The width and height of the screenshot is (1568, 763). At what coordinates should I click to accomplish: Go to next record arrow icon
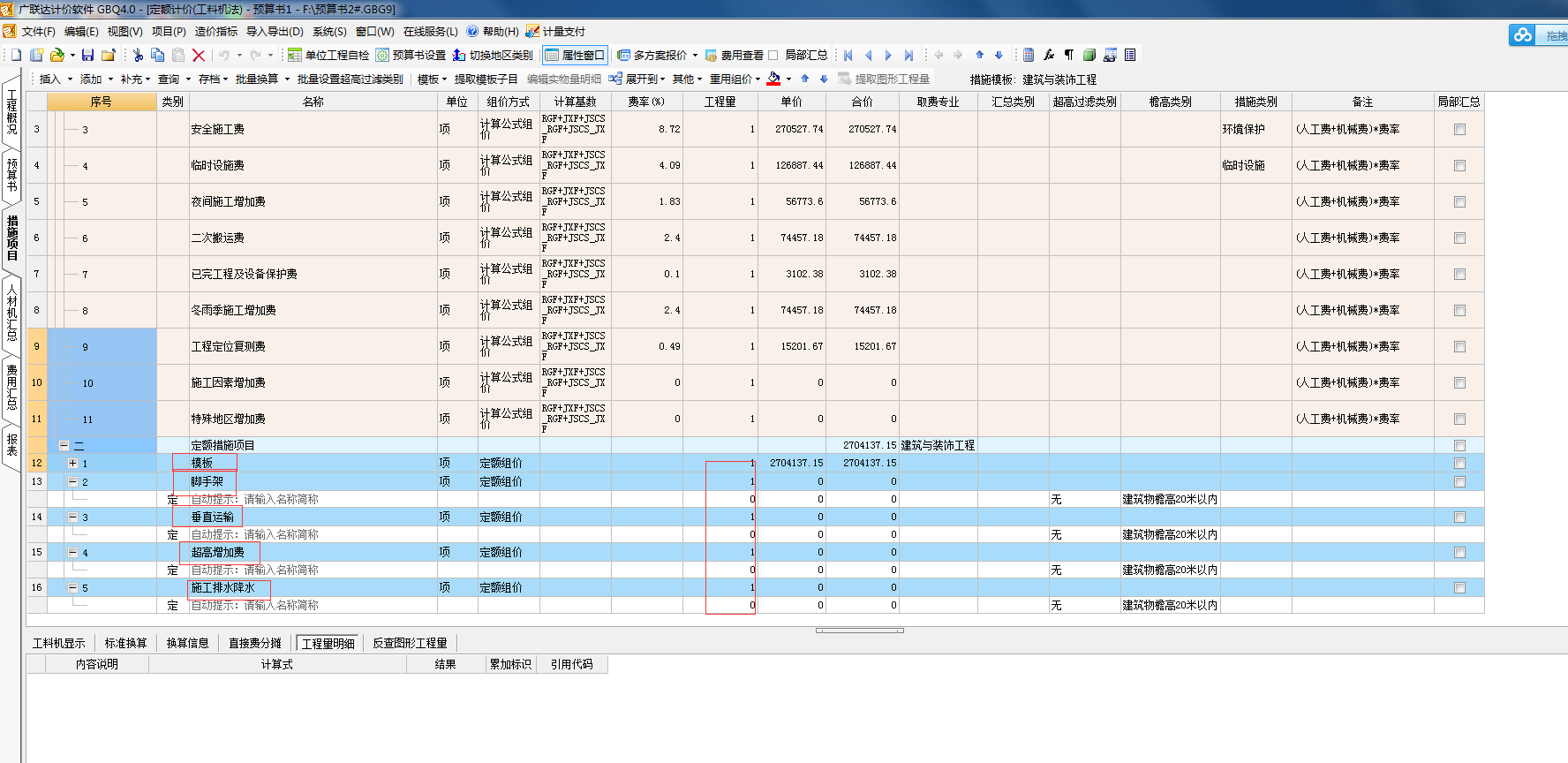888,55
